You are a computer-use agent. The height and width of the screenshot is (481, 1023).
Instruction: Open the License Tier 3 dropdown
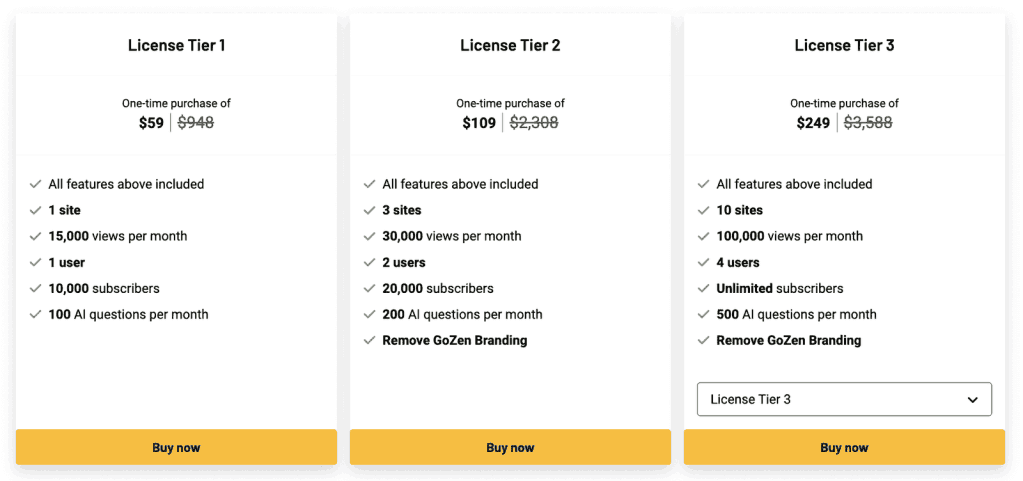click(x=843, y=399)
